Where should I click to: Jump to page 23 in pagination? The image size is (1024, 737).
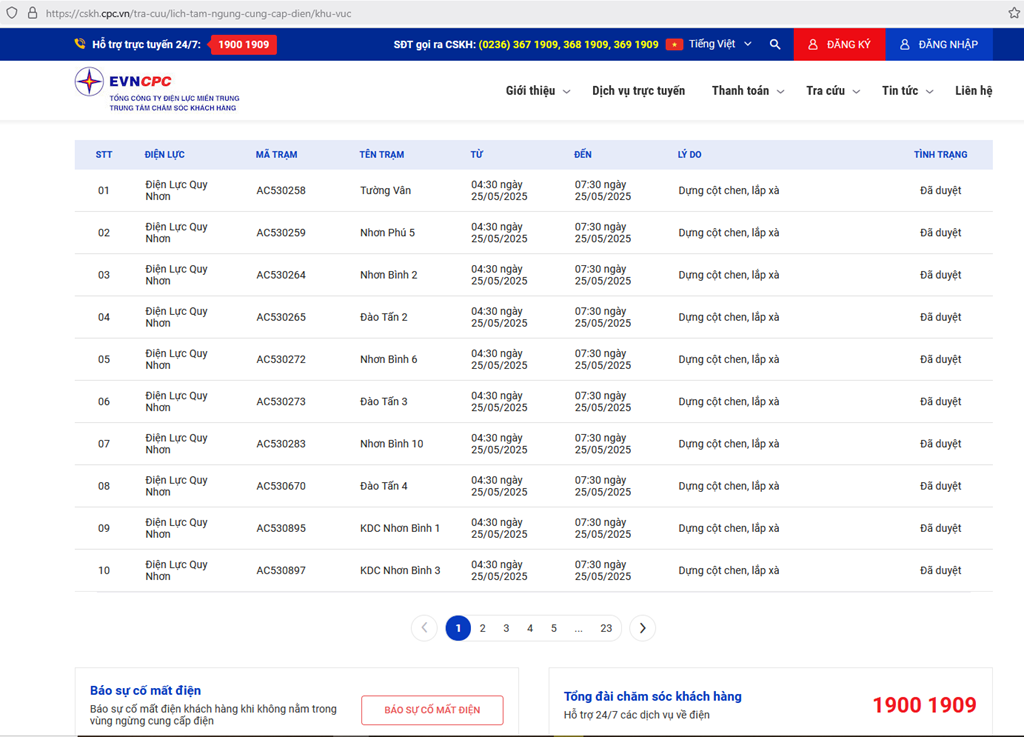click(606, 628)
